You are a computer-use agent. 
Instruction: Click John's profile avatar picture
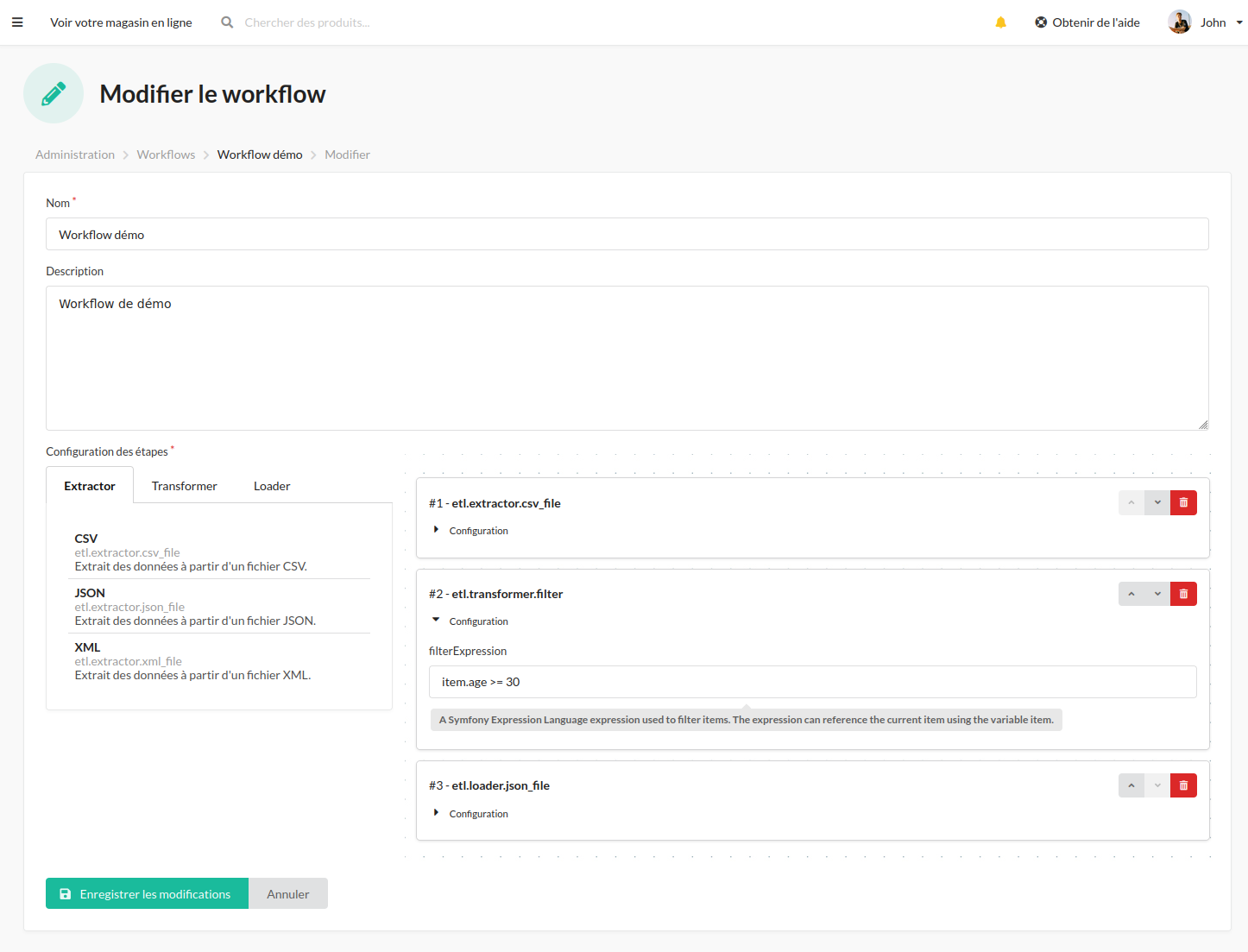point(1179,22)
